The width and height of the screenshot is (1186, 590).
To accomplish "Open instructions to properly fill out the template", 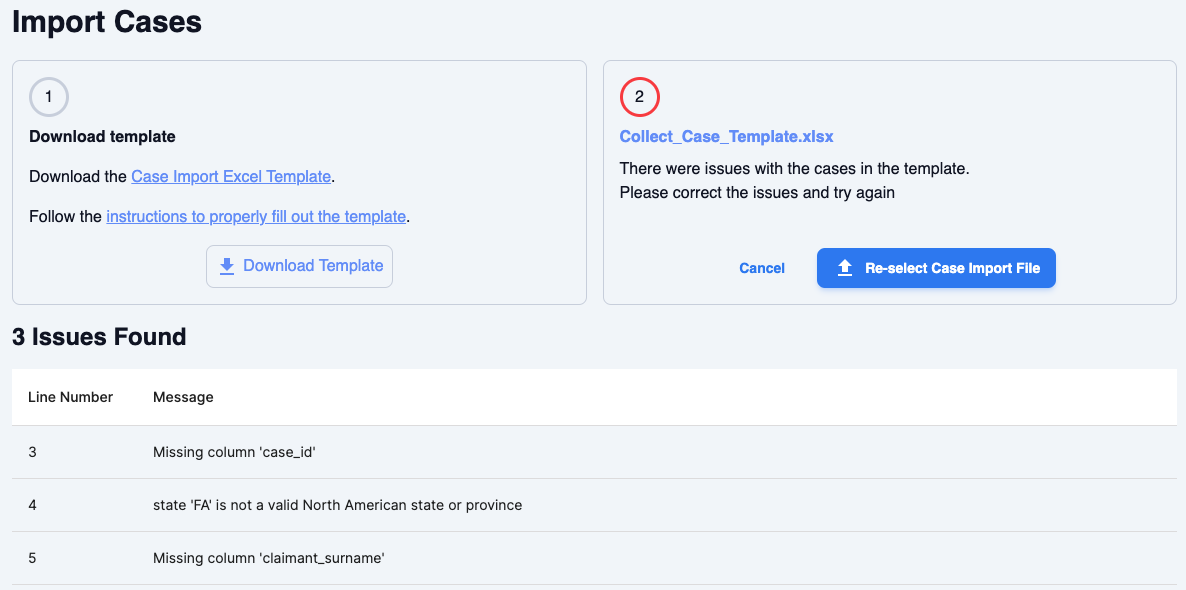I will 256,216.
